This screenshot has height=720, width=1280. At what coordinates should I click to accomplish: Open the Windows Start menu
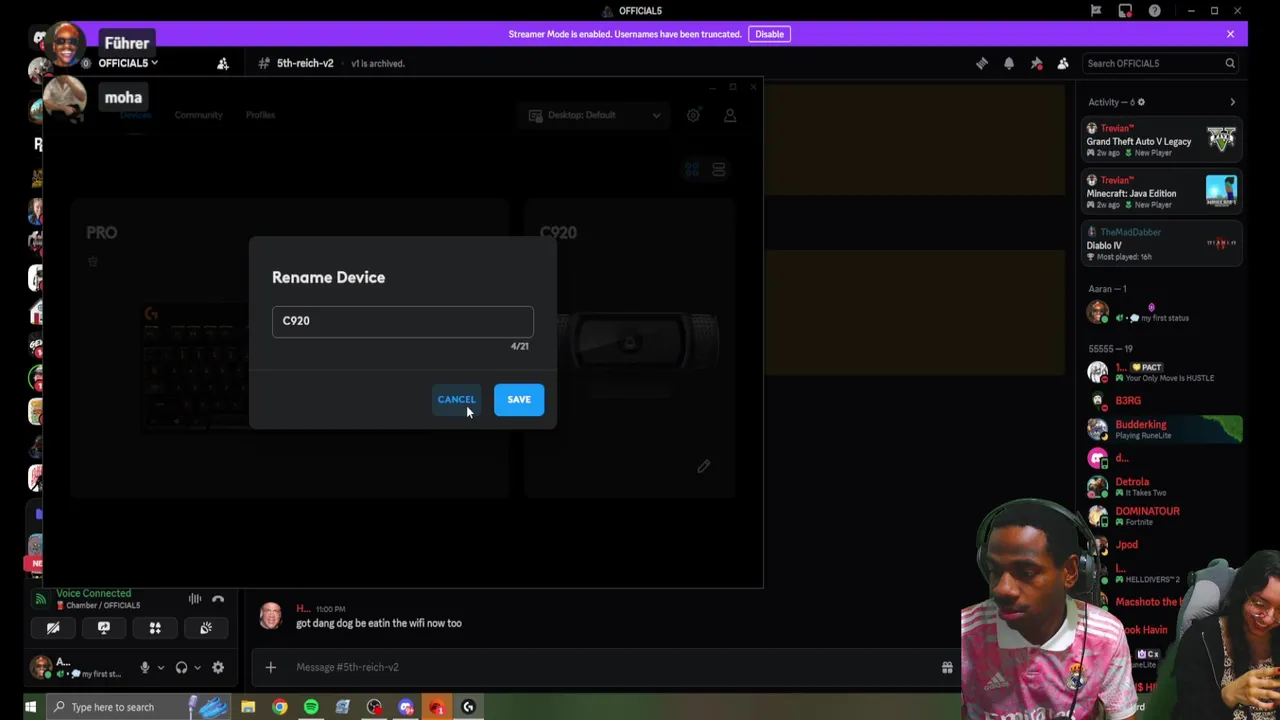tap(30, 707)
